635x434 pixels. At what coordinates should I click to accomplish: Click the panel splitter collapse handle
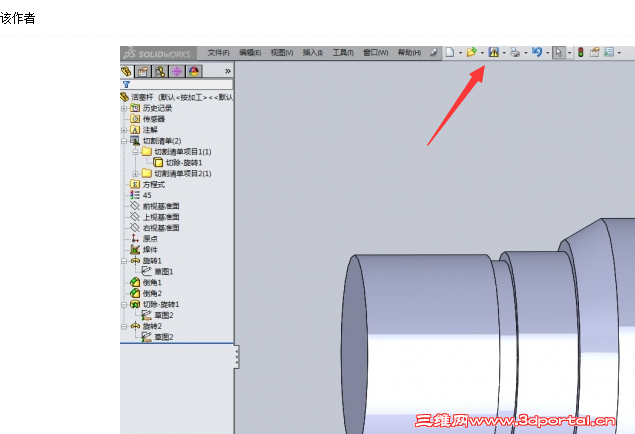pyautogui.click(x=237, y=357)
